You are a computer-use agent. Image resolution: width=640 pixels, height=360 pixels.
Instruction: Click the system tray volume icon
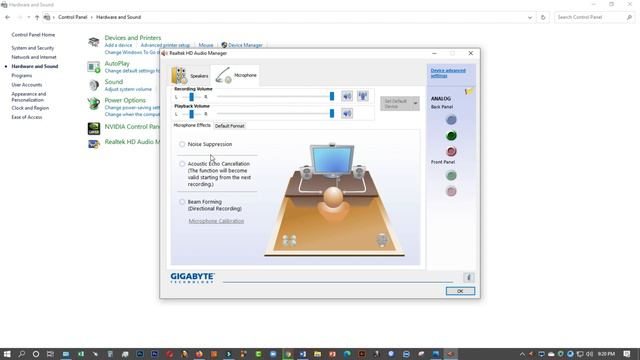[589, 354]
